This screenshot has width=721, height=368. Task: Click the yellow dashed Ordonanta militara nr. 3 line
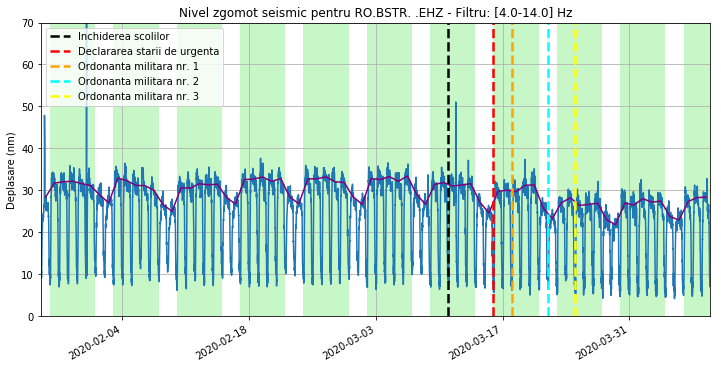click(x=575, y=170)
